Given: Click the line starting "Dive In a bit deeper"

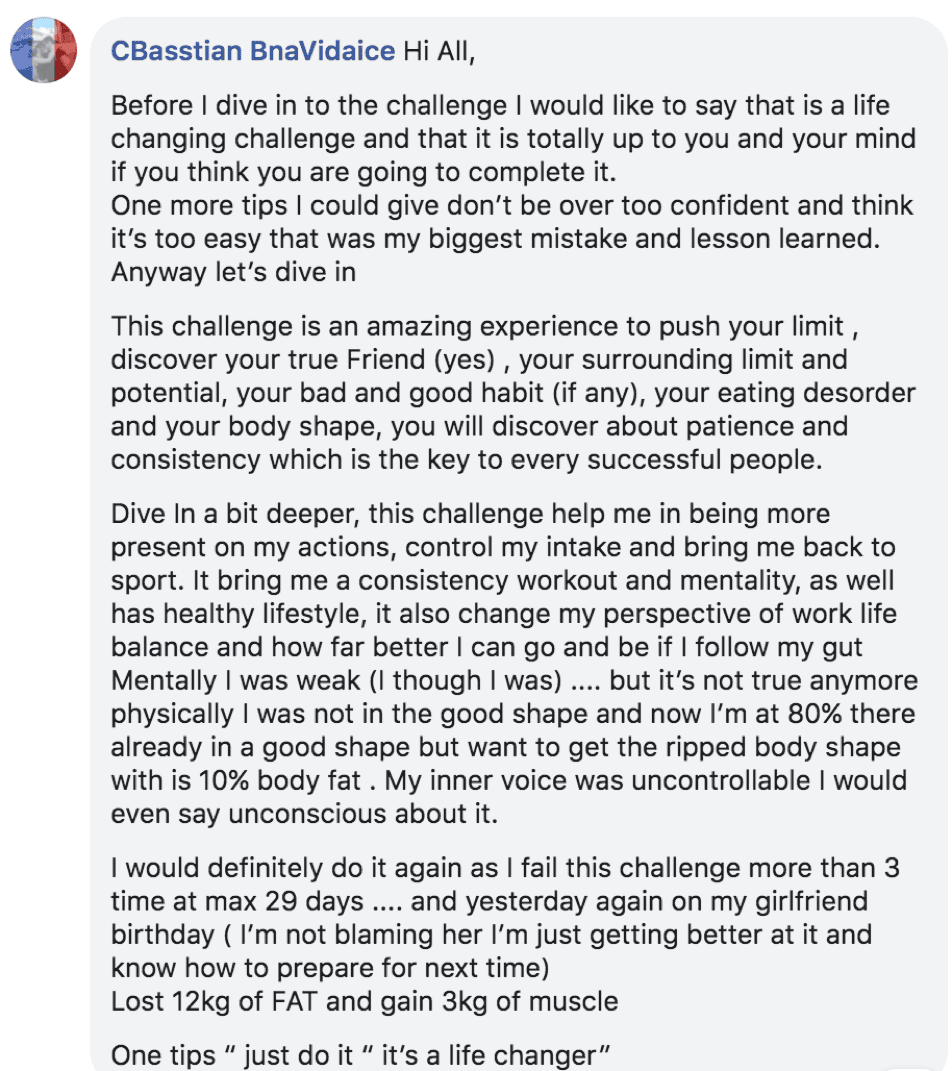Looking at the screenshot, I should pos(471,514).
